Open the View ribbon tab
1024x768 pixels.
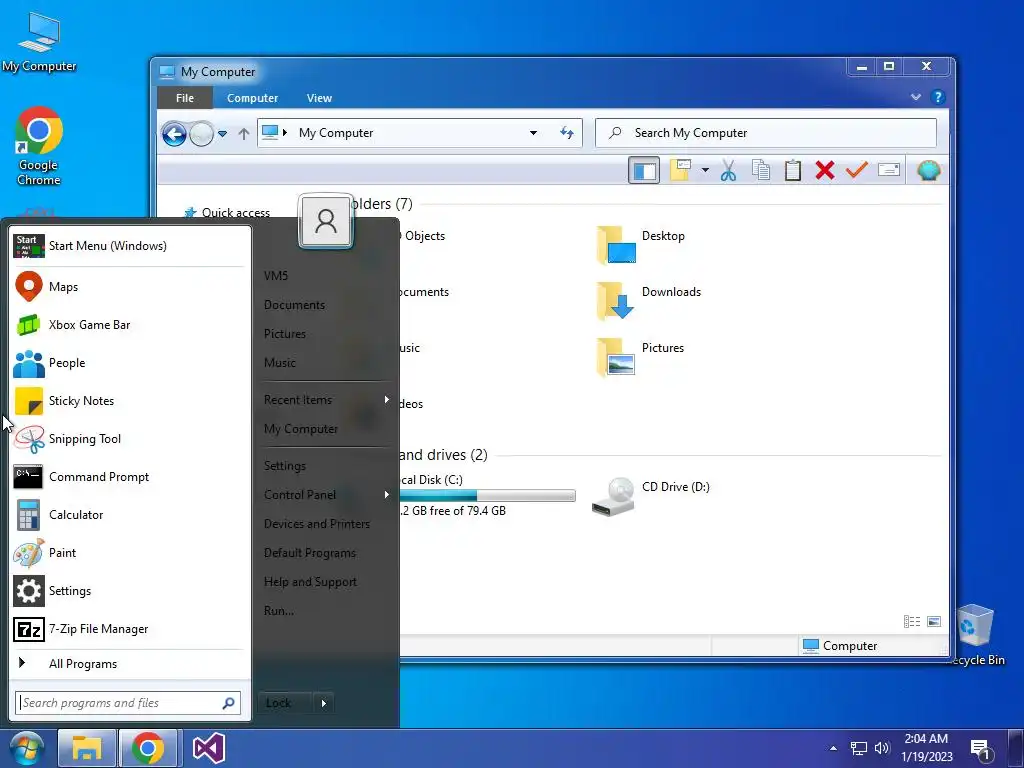point(319,98)
